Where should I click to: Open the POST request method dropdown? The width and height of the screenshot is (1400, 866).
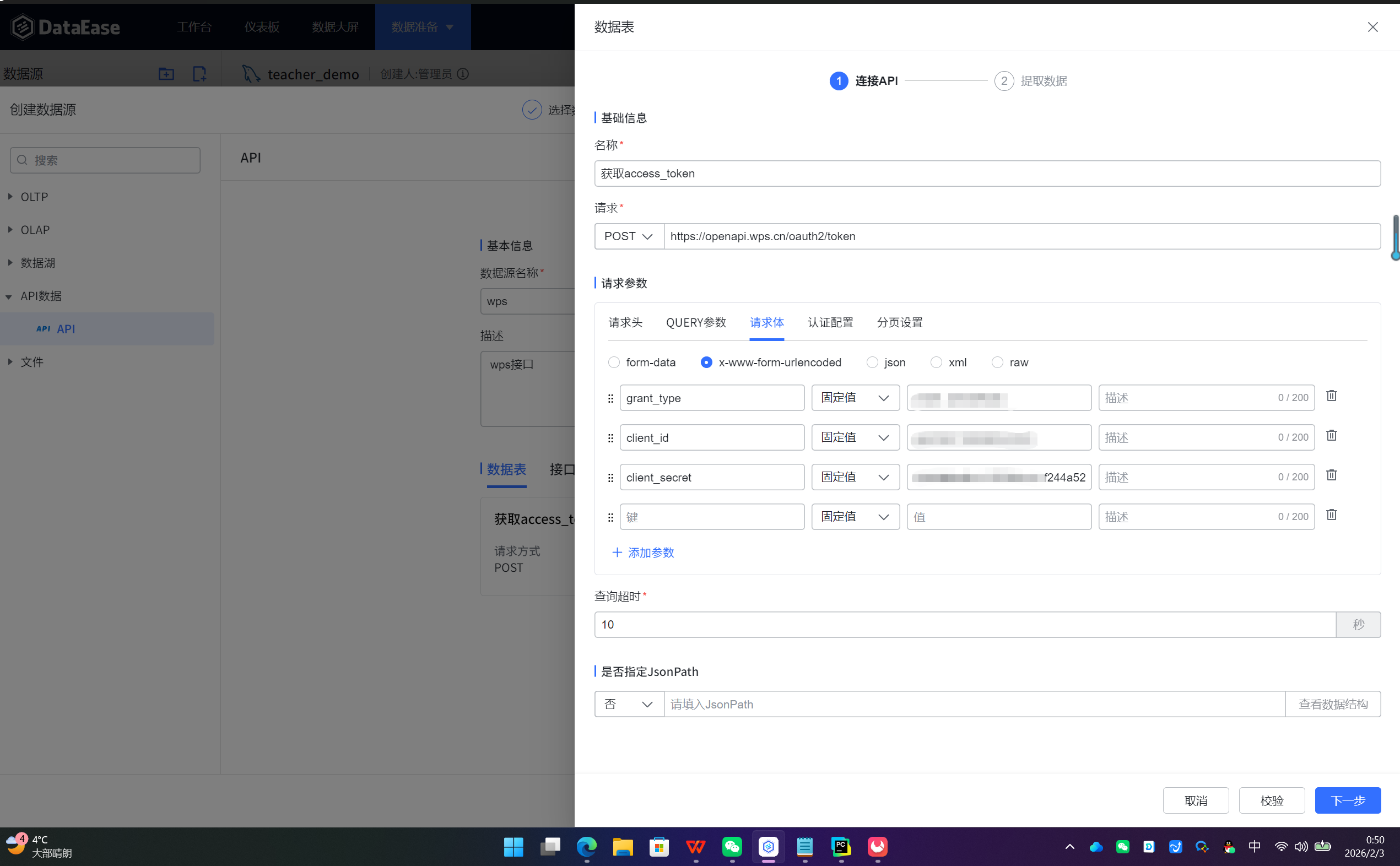(629, 236)
